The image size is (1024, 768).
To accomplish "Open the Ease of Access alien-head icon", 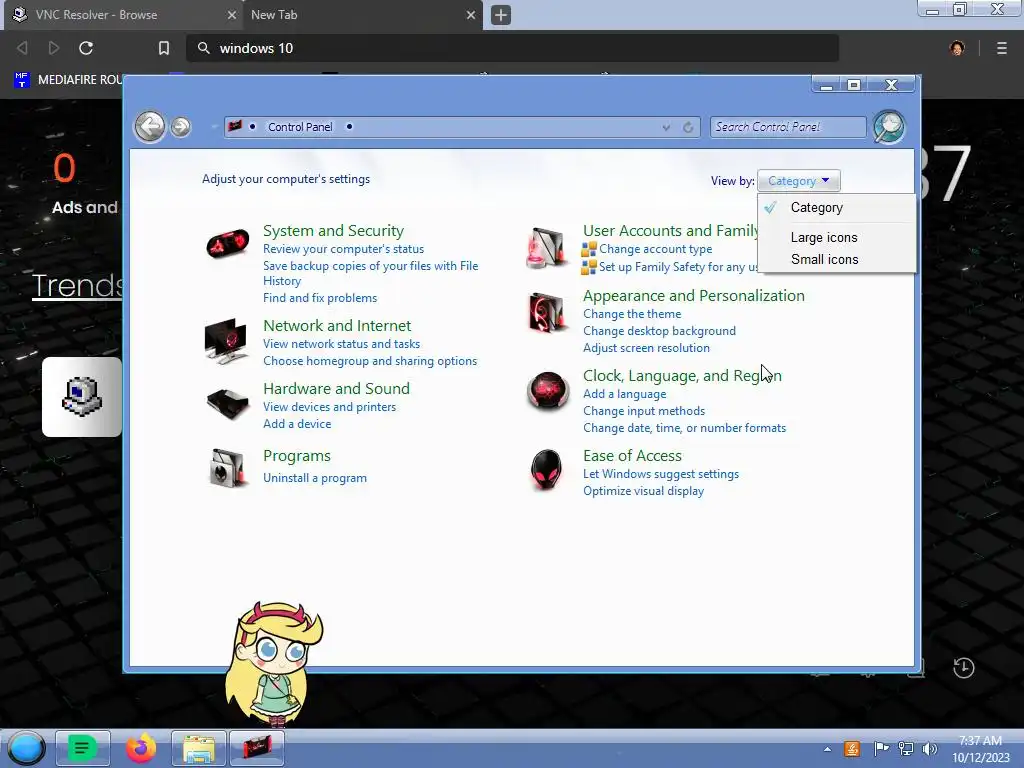I will click(546, 469).
